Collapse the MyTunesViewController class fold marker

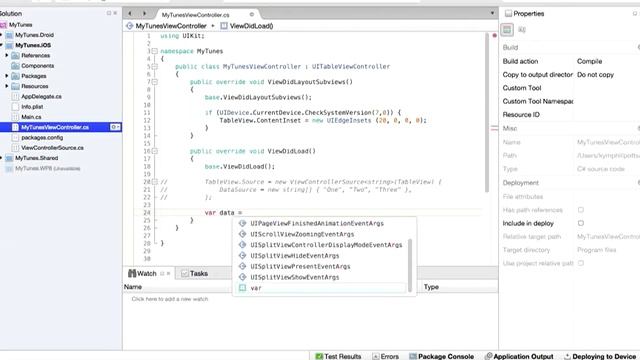coord(155,67)
